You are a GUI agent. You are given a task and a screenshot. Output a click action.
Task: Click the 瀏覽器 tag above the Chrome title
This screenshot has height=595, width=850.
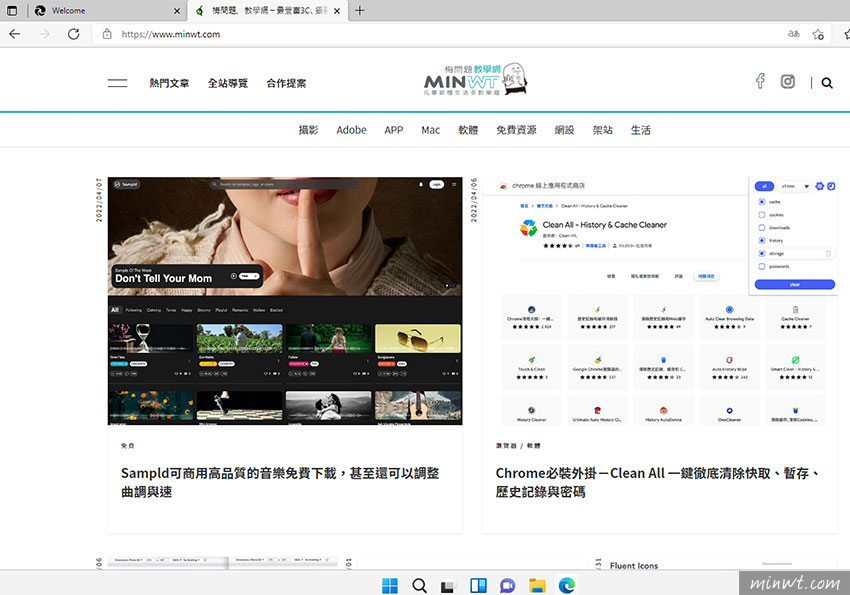point(506,445)
